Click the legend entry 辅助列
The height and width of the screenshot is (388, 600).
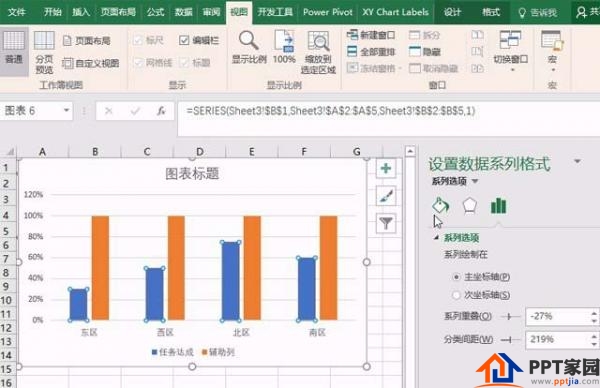coord(218,352)
